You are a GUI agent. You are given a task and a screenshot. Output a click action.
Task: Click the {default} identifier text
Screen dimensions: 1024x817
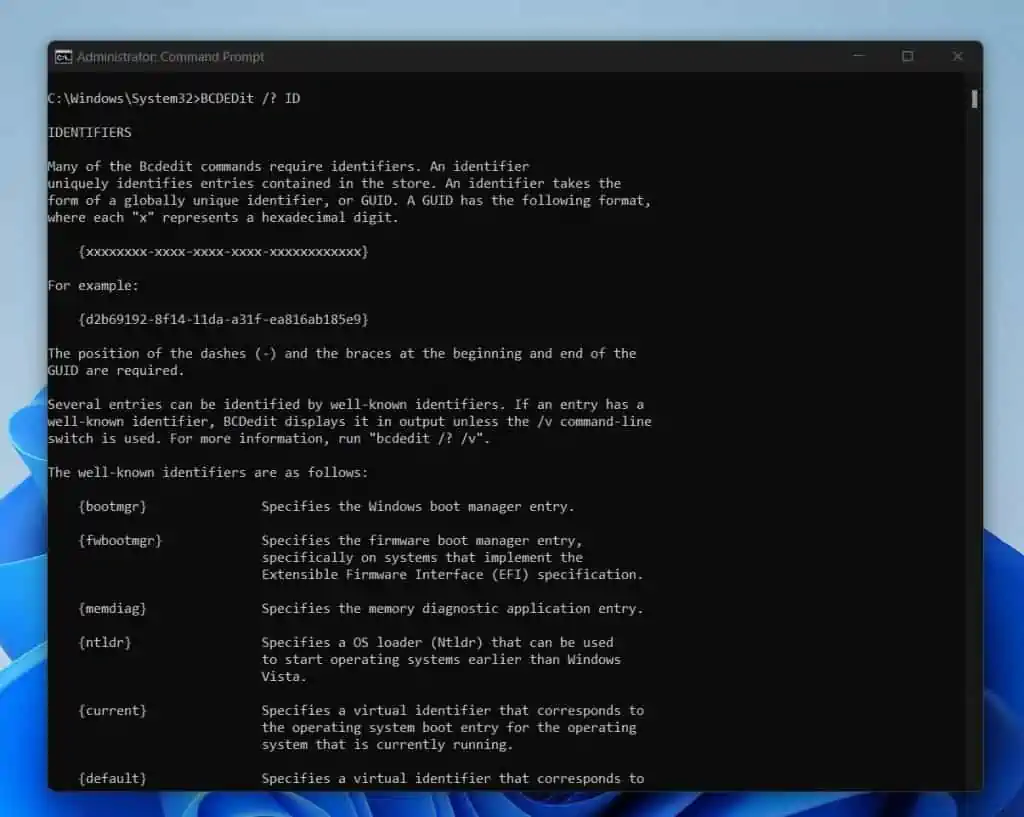point(112,778)
